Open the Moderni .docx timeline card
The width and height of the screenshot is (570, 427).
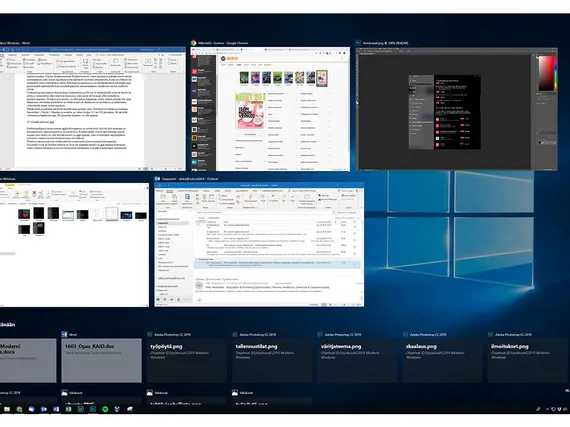point(28,360)
